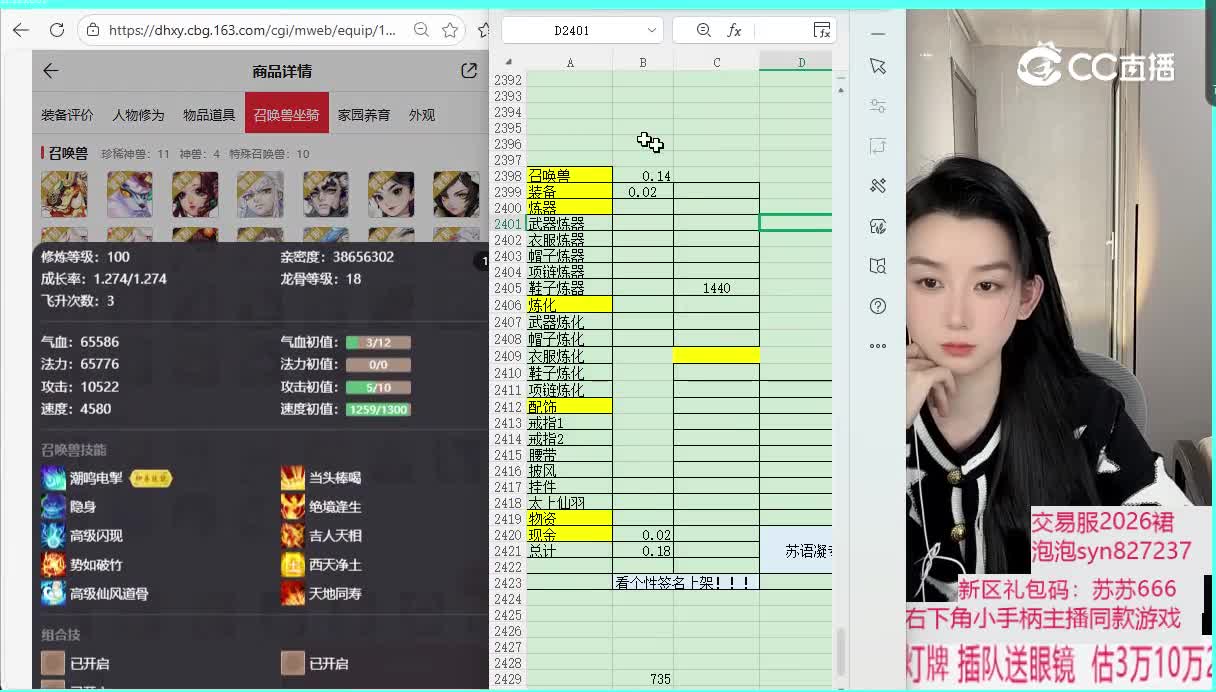This screenshot has width=1216, height=692.
Task: Click the 高级仙风道骨 skill icon
Action: [x=53, y=594]
